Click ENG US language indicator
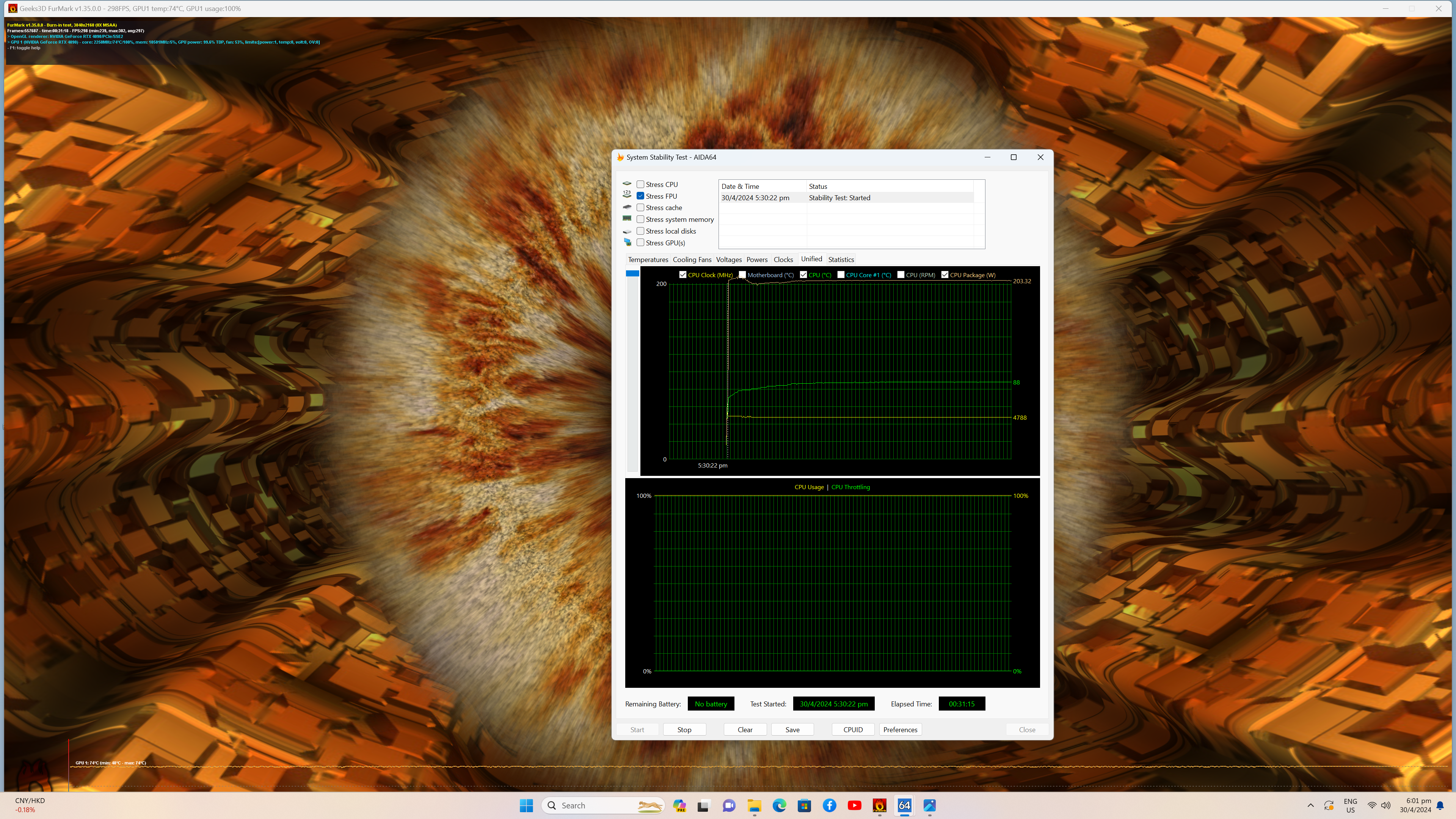1456x819 pixels. coord(1350,805)
